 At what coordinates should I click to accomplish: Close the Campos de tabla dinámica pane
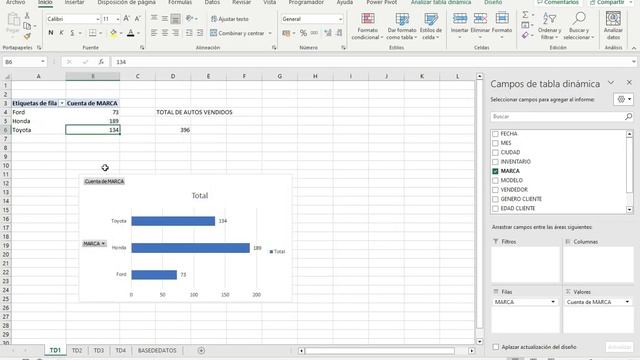pos(629,83)
